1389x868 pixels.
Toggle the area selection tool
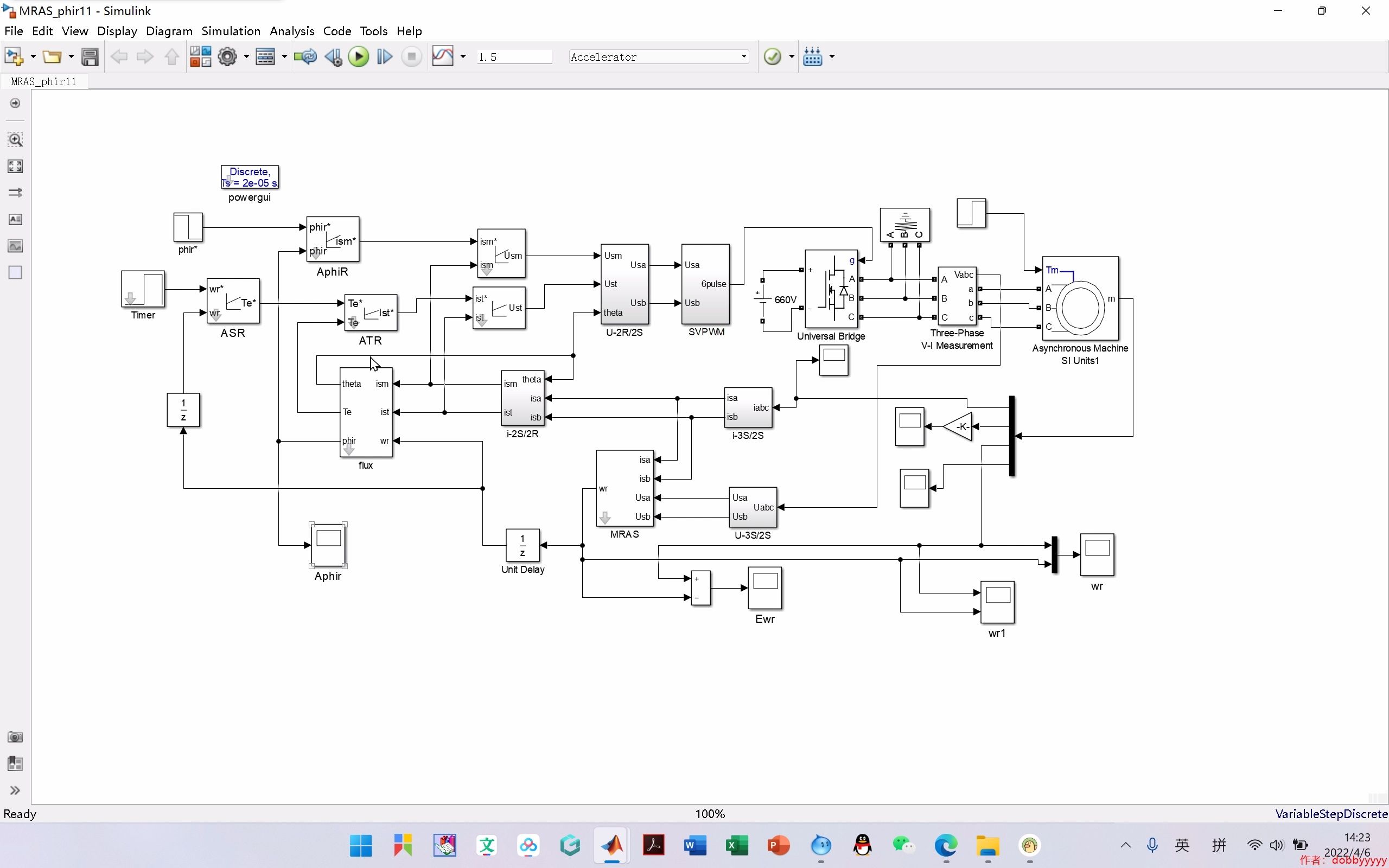[15, 273]
